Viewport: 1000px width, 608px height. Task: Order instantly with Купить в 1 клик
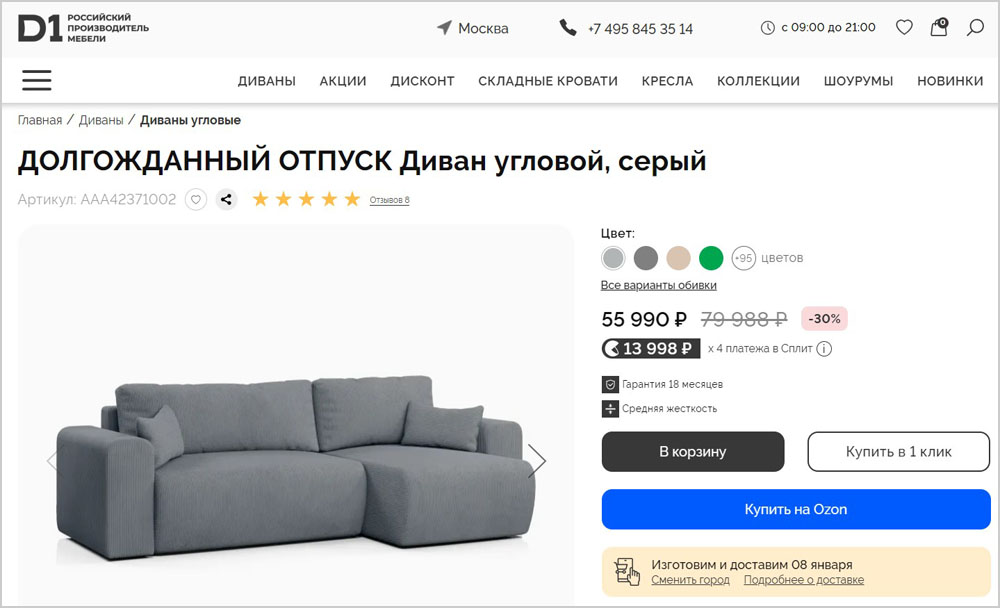(x=898, y=451)
